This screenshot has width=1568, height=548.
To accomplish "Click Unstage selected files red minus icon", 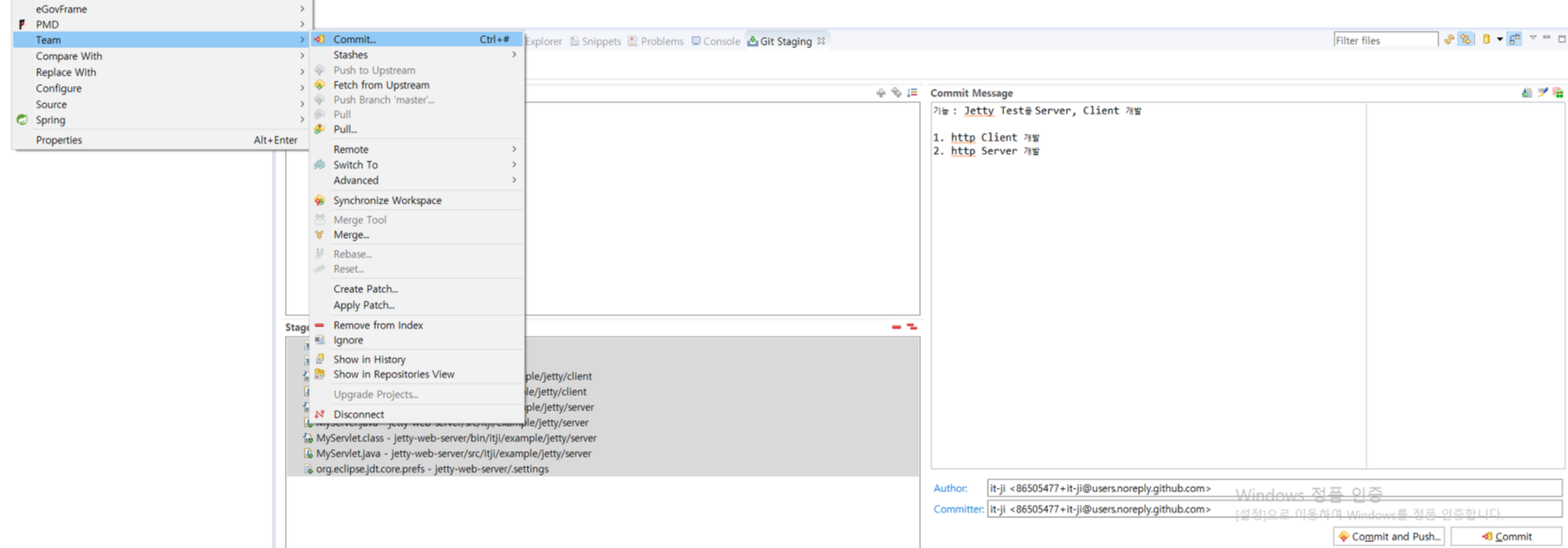I will 896,327.
